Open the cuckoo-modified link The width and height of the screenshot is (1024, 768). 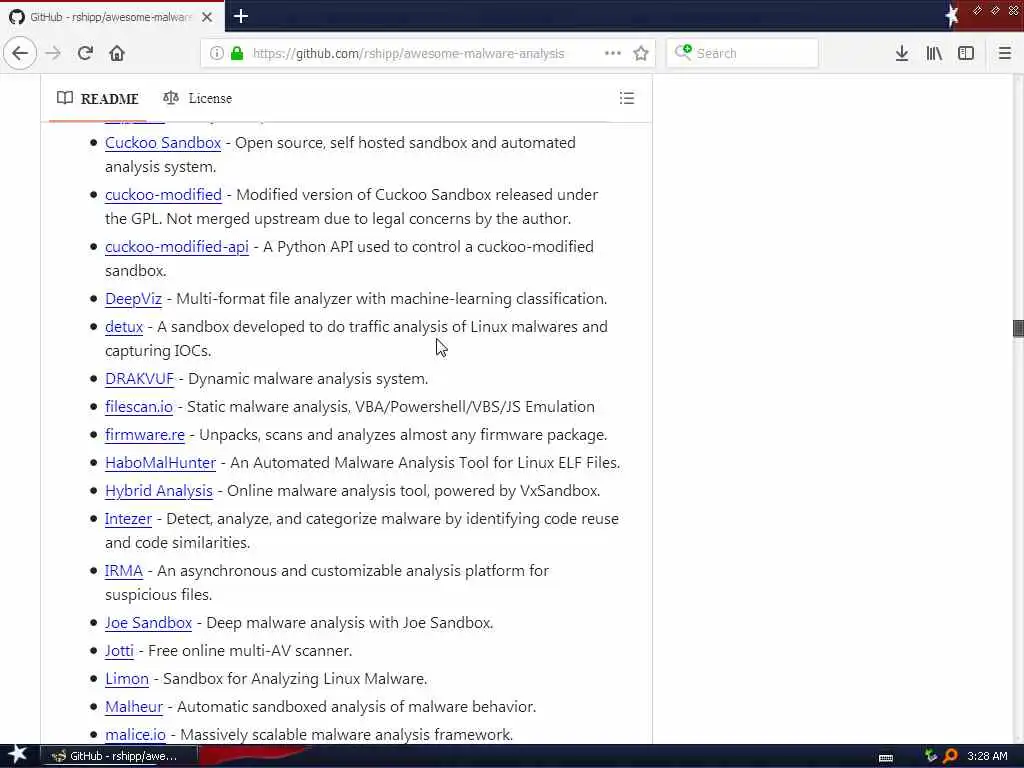(x=163, y=195)
